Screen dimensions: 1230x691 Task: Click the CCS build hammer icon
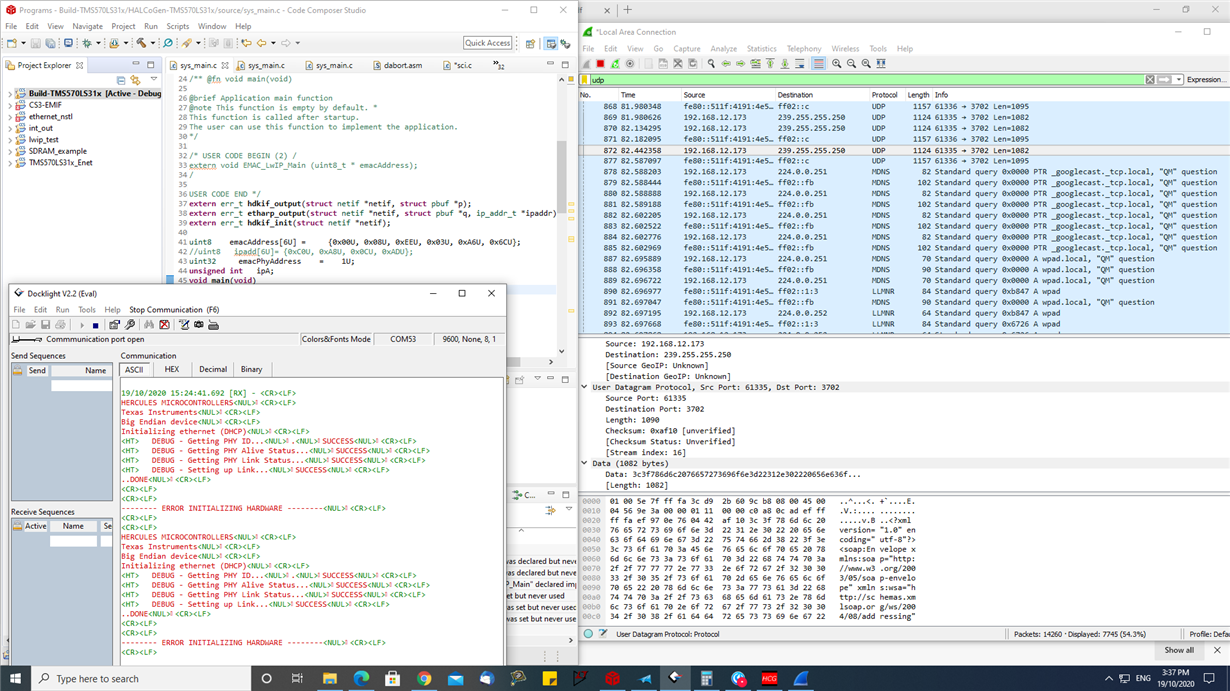tap(142, 43)
